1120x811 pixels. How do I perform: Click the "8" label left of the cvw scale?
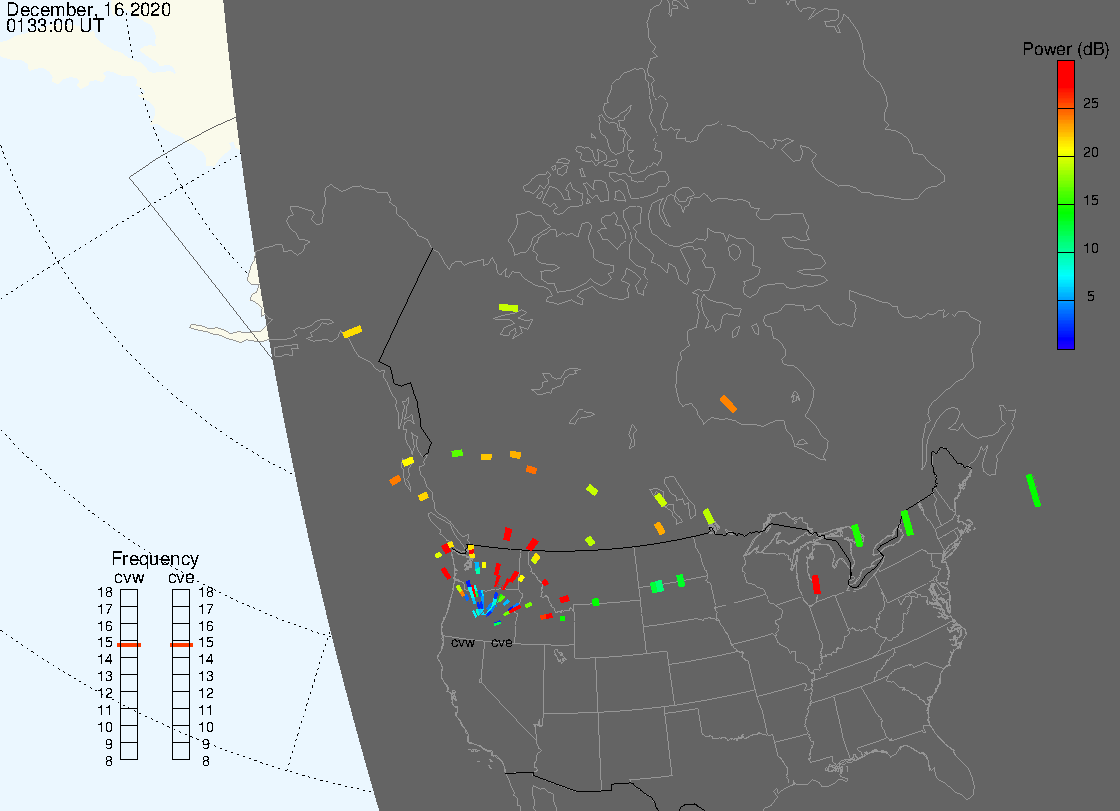click(109, 762)
